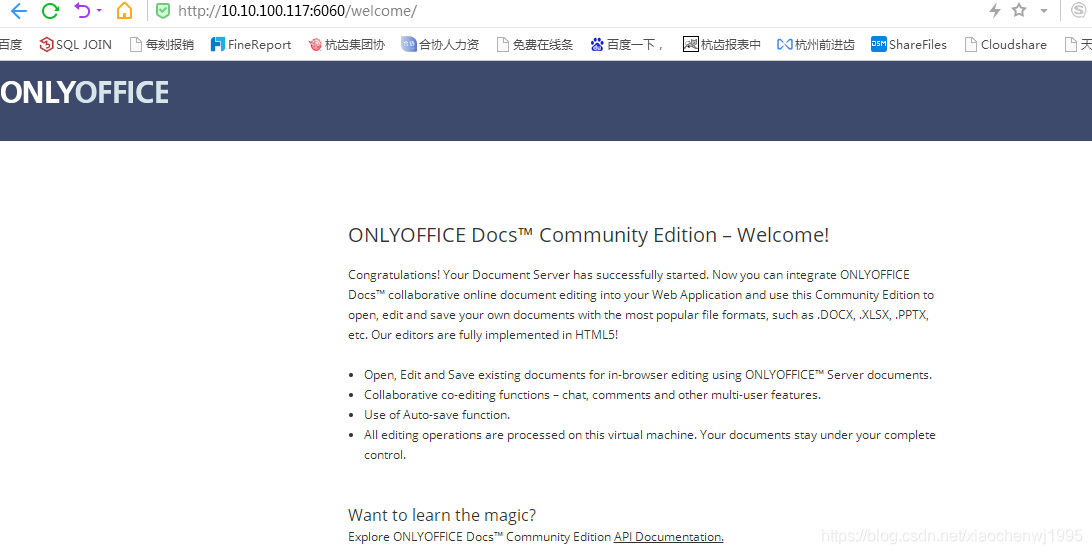Viewport: 1092px width, 554px height.
Task: Open the 每刻报销 bookmark
Action: coord(162,45)
